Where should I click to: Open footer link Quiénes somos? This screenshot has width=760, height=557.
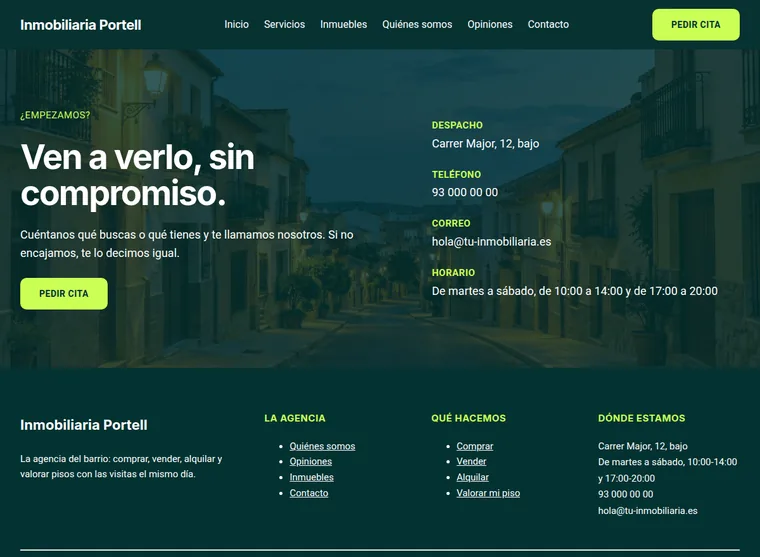322,446
